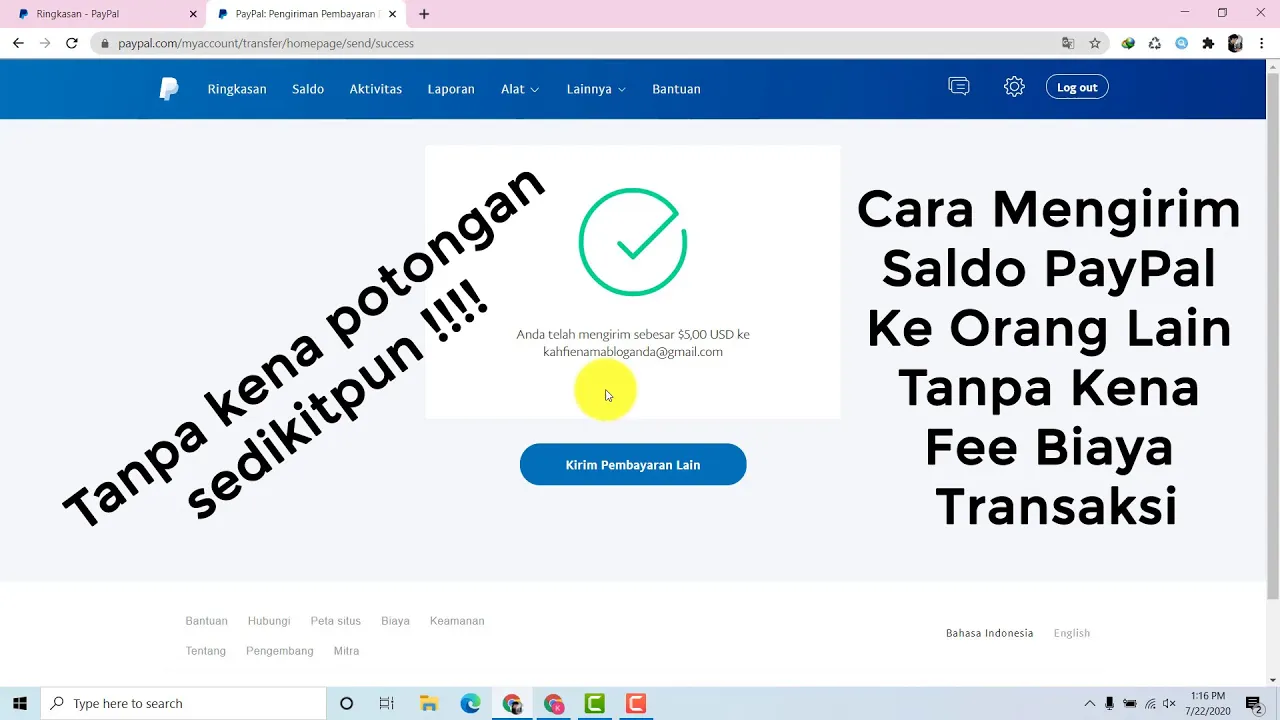This screenshot has height=720, width=1280.
Task: Click the muted volume tray icon
Action: (1169, 703)
